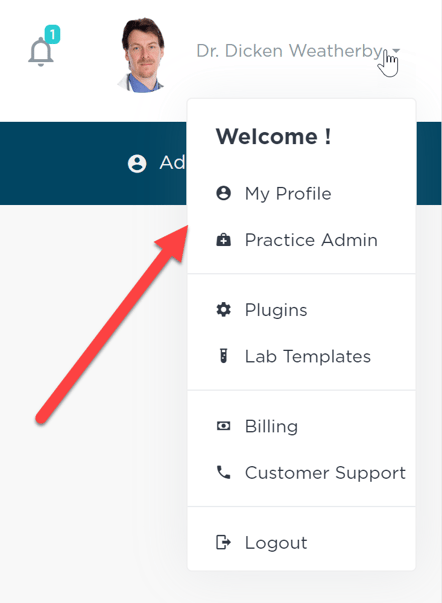
Task: Click the Dr. Dicken Weatherby name
Action: [289, 51]
